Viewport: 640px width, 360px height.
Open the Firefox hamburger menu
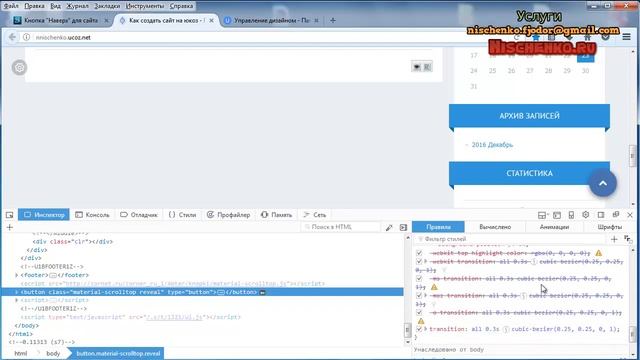tap(627, 37)
